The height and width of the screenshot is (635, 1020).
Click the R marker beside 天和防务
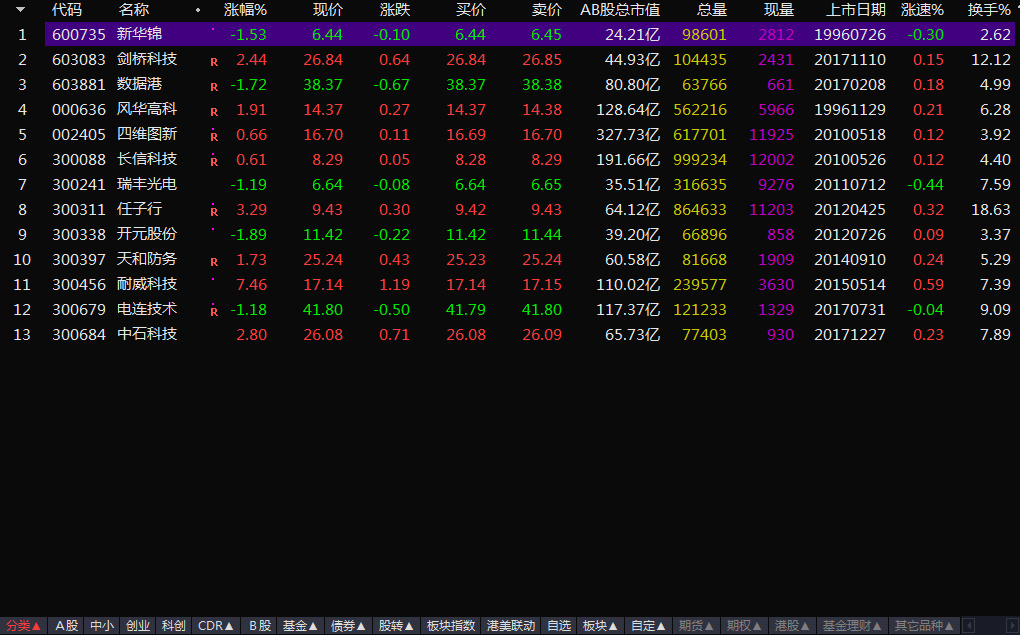coord(213,261)
